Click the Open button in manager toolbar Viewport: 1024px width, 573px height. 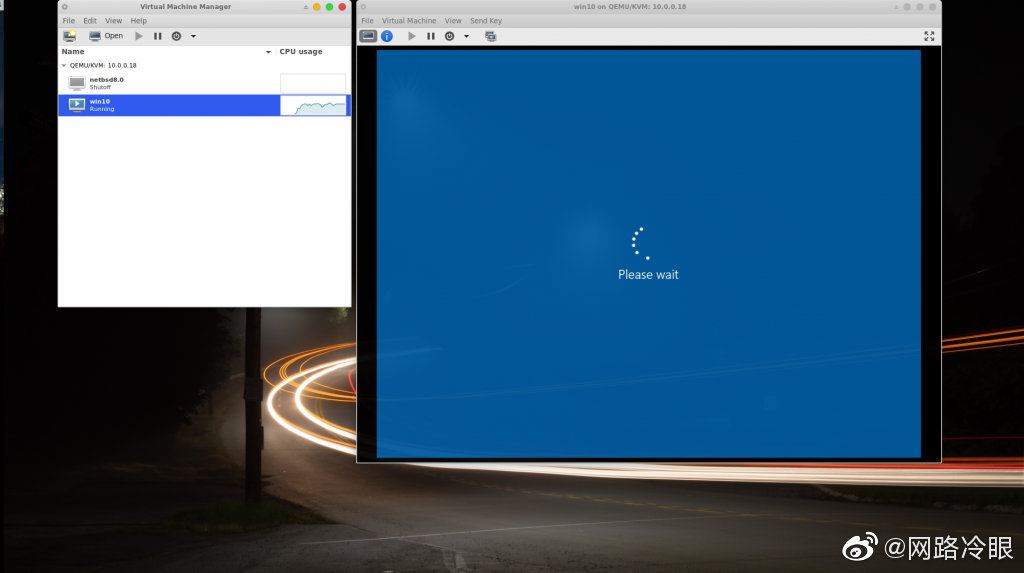(x=106, y=36)
